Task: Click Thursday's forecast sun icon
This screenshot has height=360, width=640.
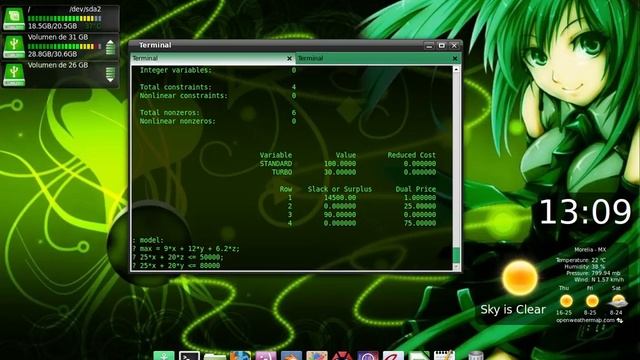Action: pyautogui.click(x=566, y=301)
